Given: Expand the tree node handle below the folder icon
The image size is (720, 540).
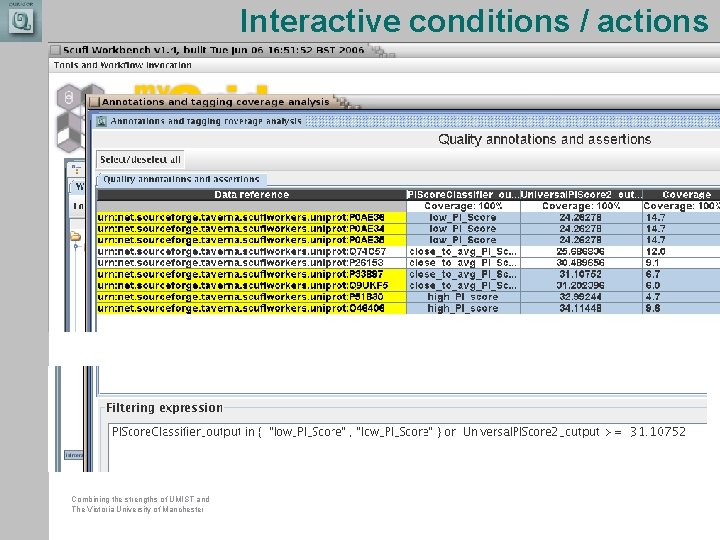Looking at the screenshot, I should coord(76,247).
